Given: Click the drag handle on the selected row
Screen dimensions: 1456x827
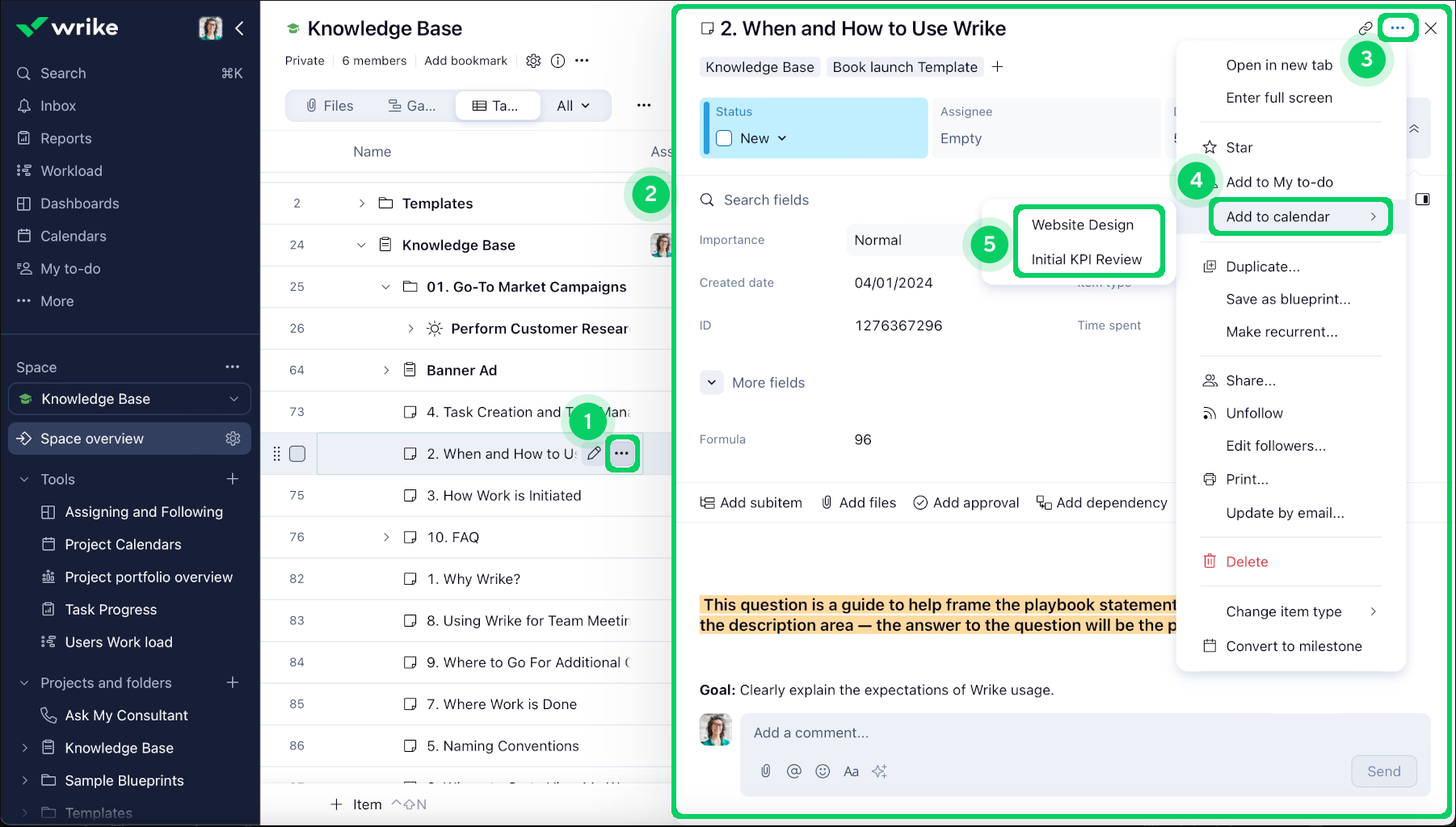Looking at the screenshot, I should point(276,454).
